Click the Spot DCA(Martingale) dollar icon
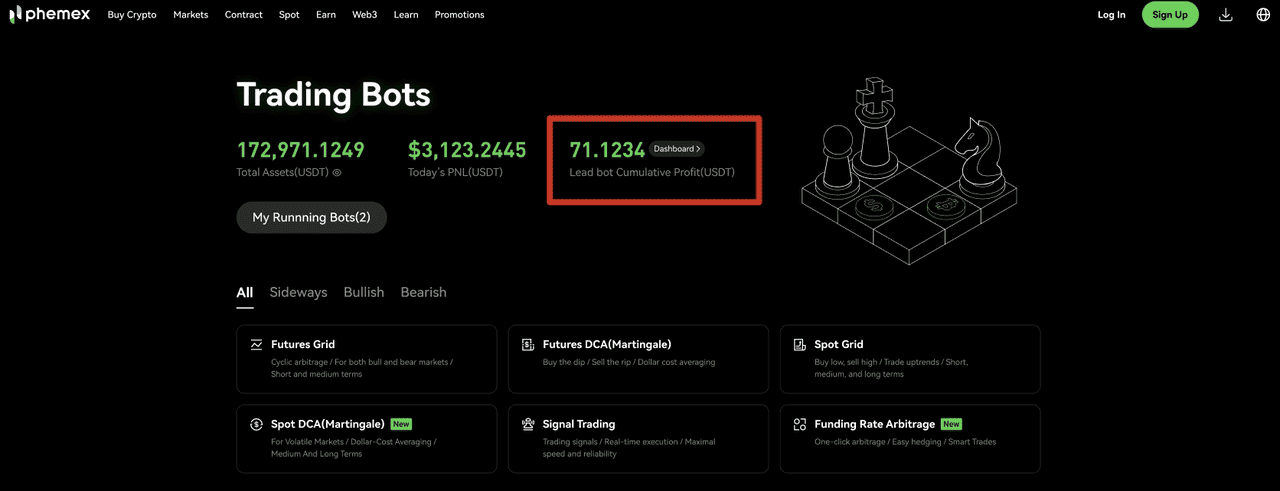Image resolution: width=1280 pixels, height=491 pixels. pyautogui.click(x=257, y=424)
